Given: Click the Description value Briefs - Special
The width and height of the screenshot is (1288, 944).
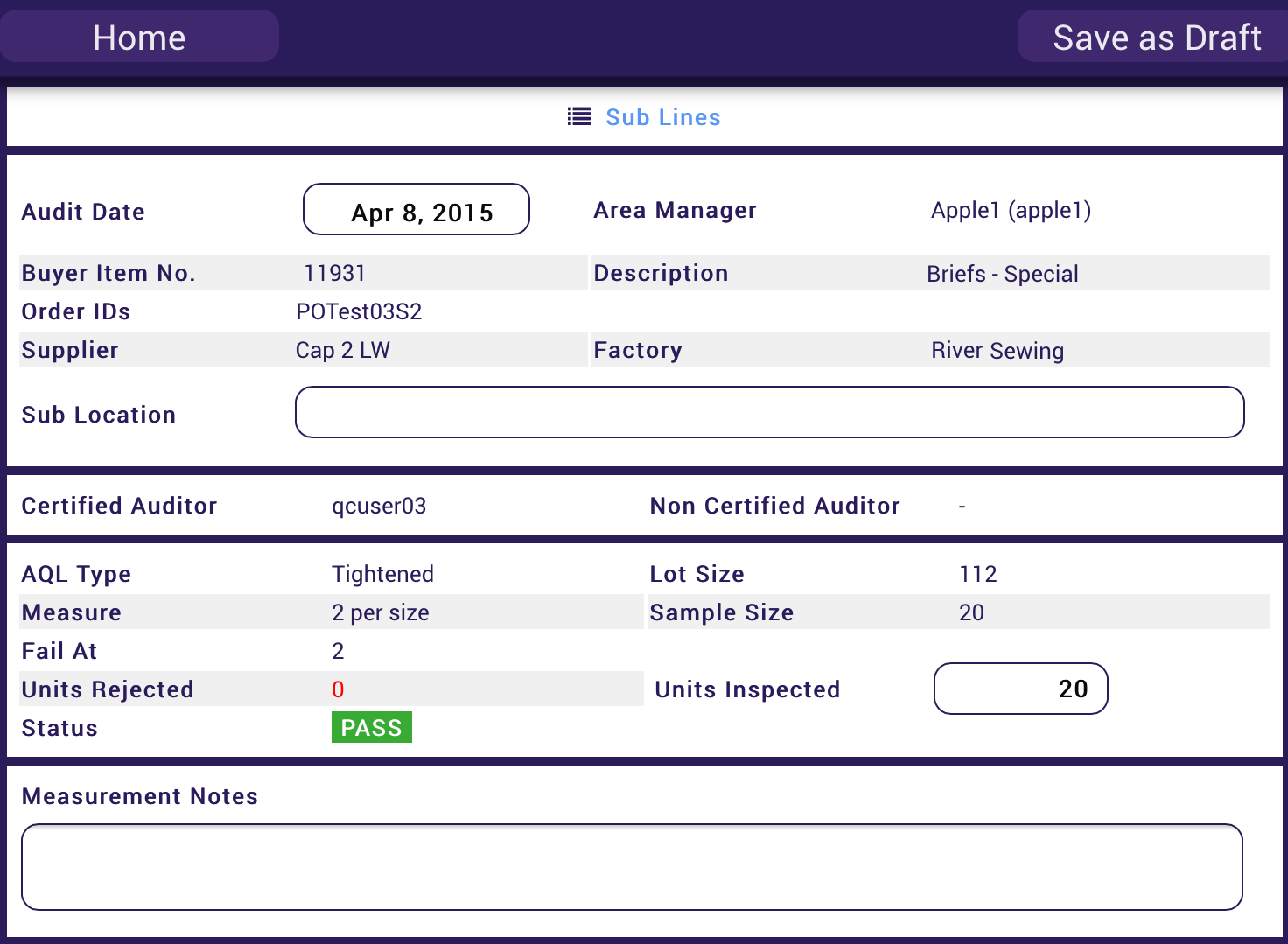Looking at the screenshot, I should click(1002, 274).
